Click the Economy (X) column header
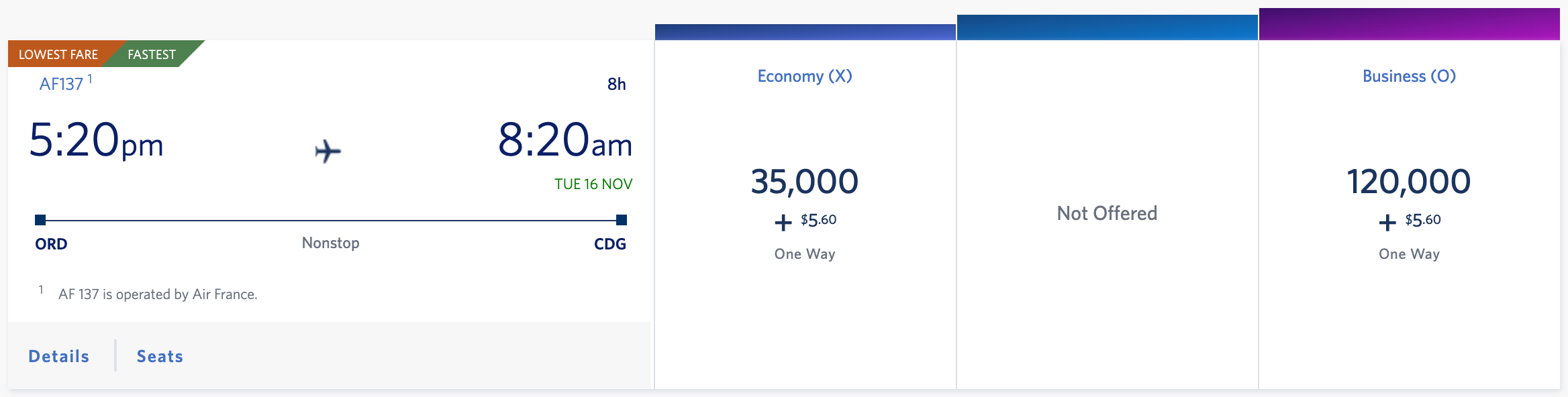 pos(803,76)
